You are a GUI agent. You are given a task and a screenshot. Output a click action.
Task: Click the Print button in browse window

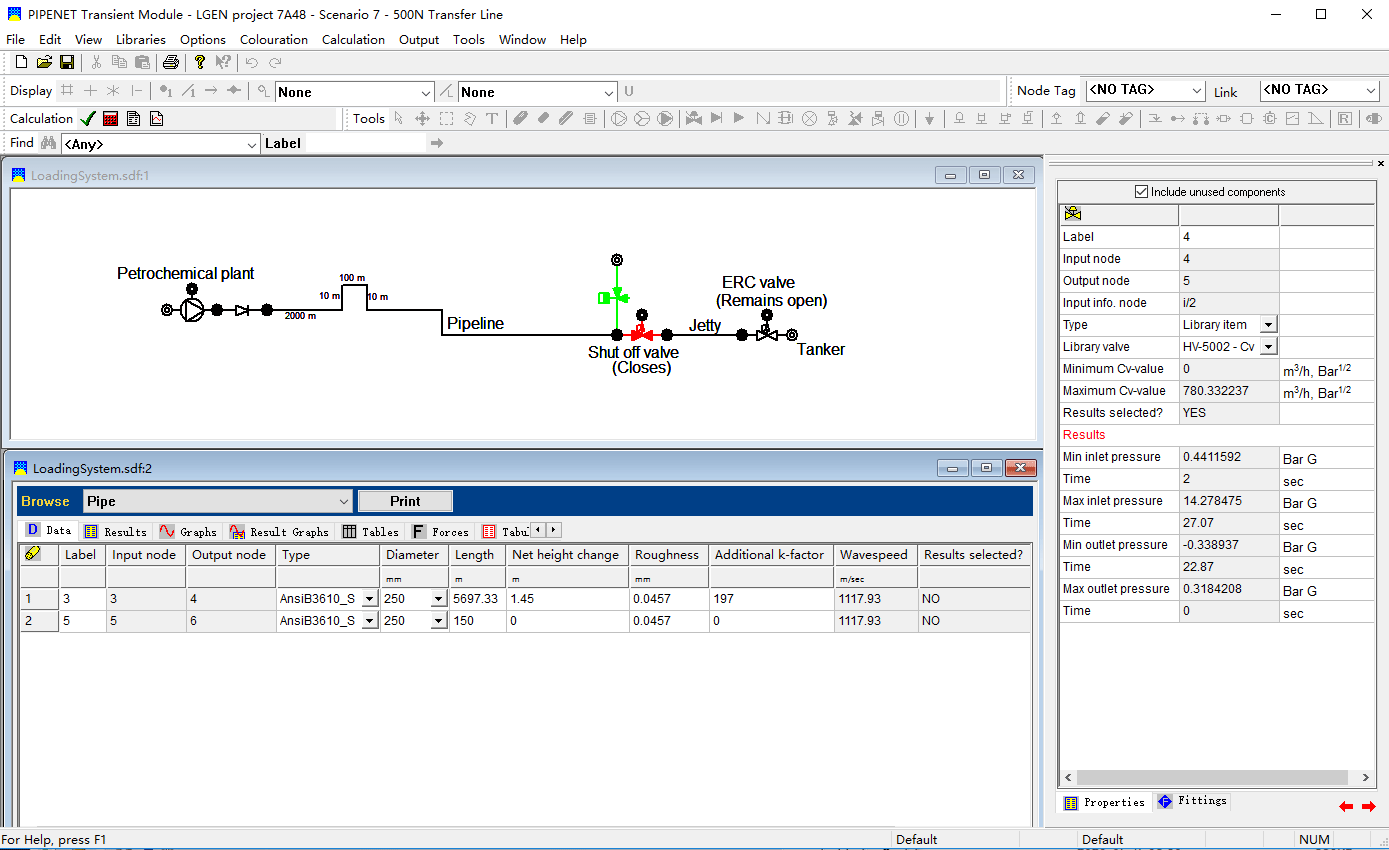[405, 501]
